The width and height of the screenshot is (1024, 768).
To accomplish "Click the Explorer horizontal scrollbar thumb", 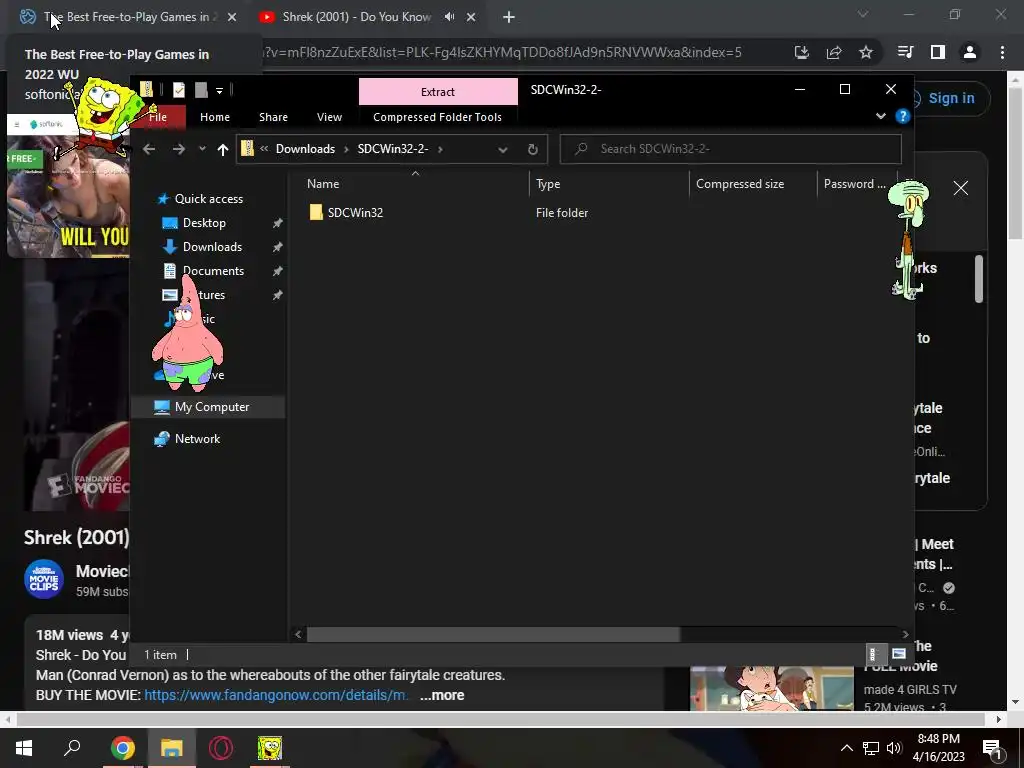I will pyautogui.click(x=493, y=634).
